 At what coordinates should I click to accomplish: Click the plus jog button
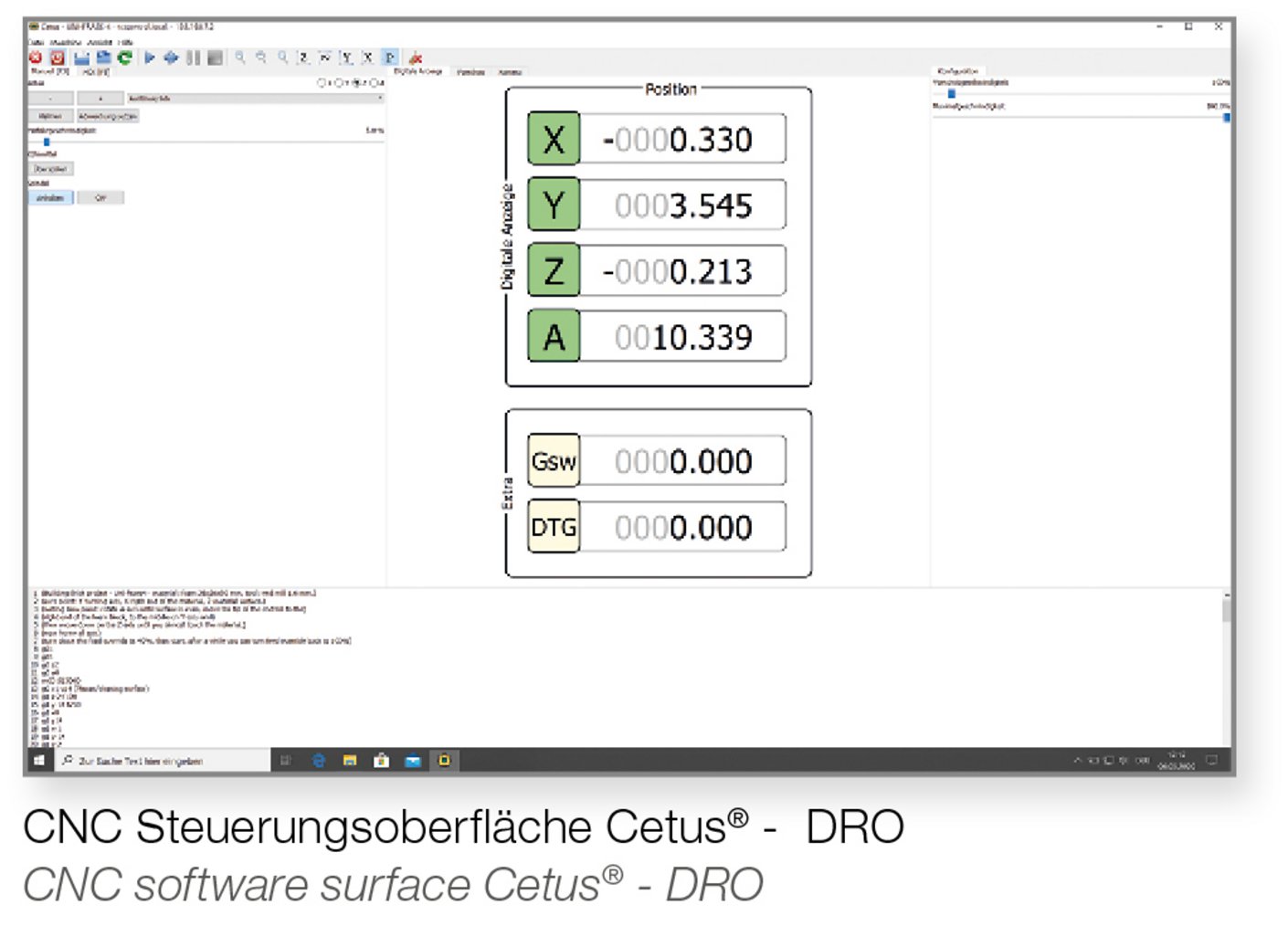[100, 99]
